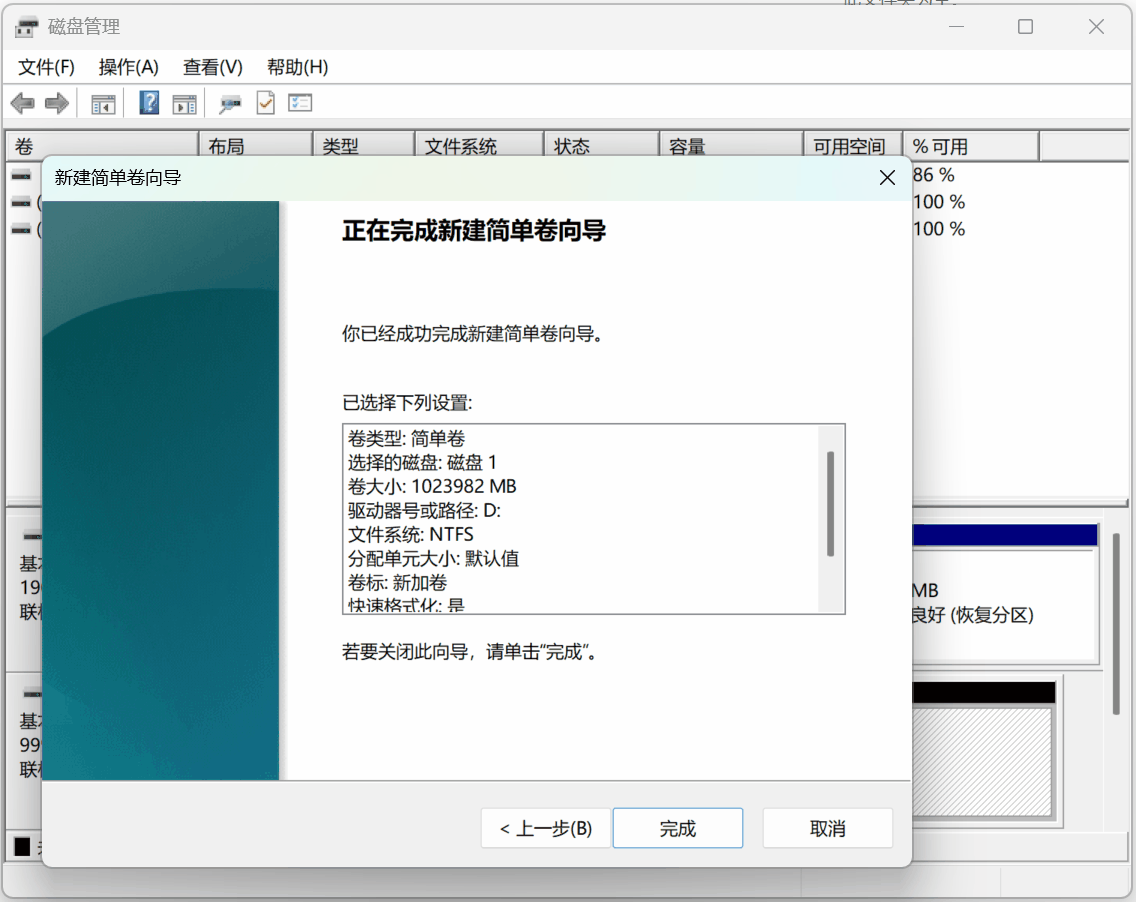
Task: Select the 卷大小: 1023982 MB line
Action: coord(433,486)
